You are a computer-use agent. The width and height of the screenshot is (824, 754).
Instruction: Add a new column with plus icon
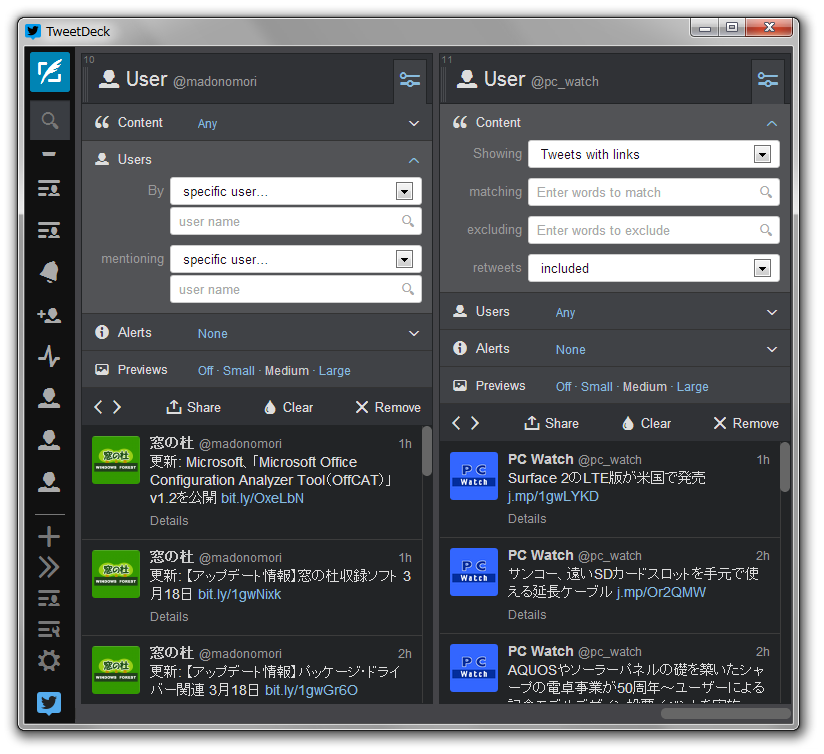(x=49, y=535)
